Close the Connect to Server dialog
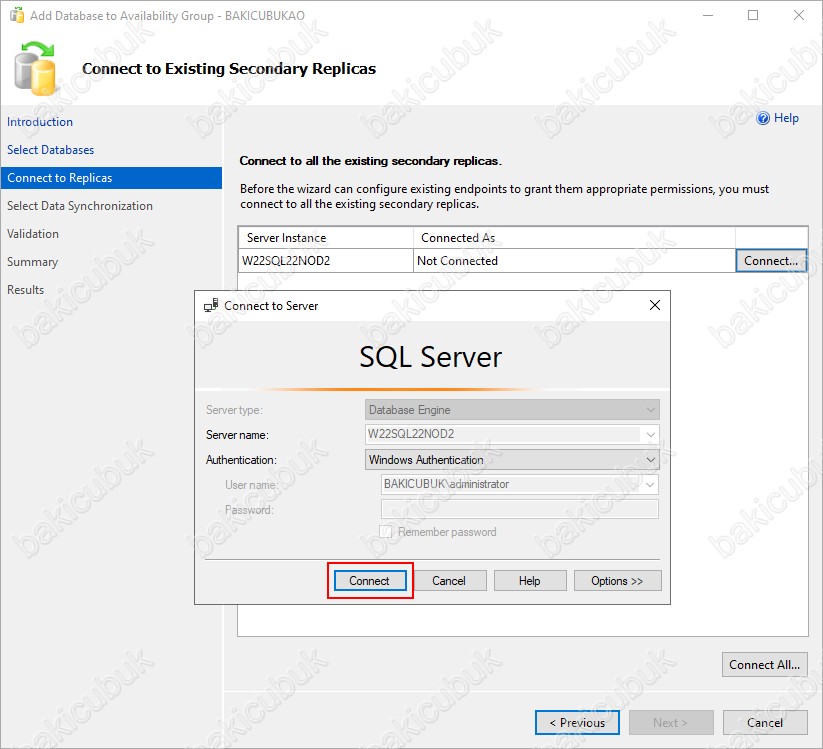823x749 pixels. coord(655,305)
